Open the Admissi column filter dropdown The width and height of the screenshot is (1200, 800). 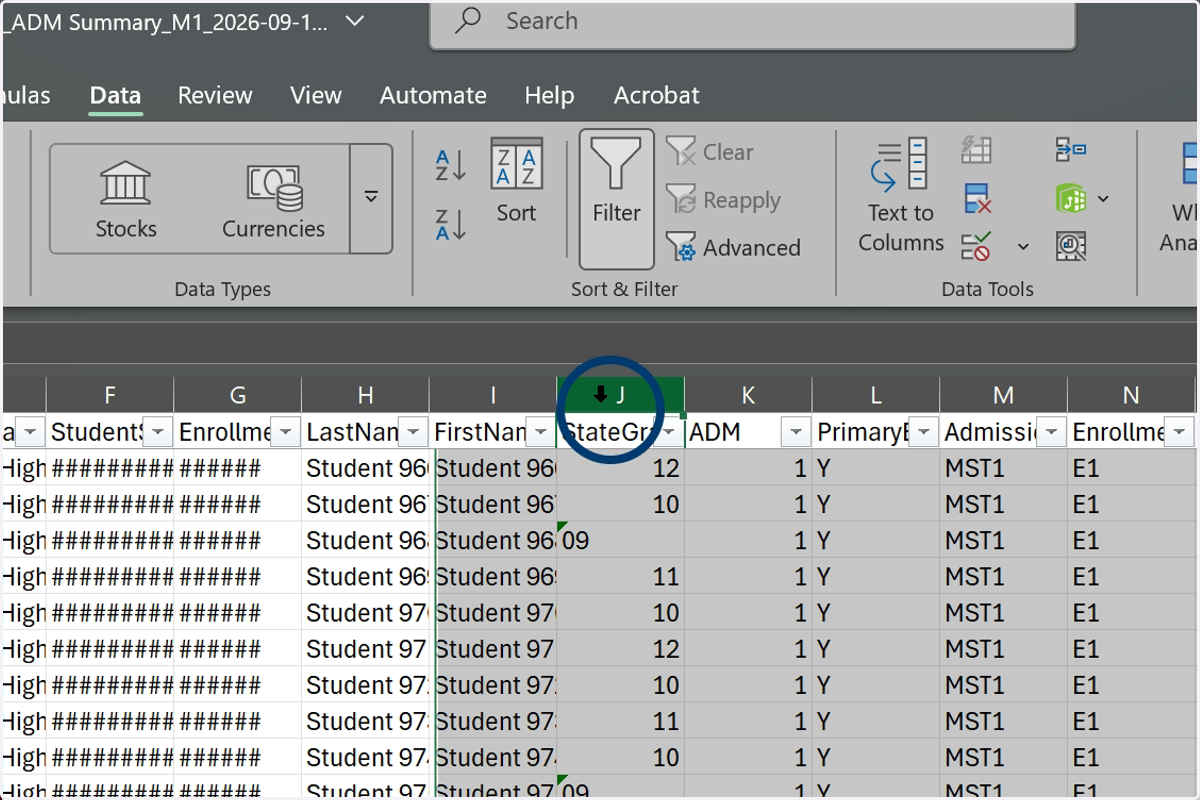click(x=1052, y=433)
